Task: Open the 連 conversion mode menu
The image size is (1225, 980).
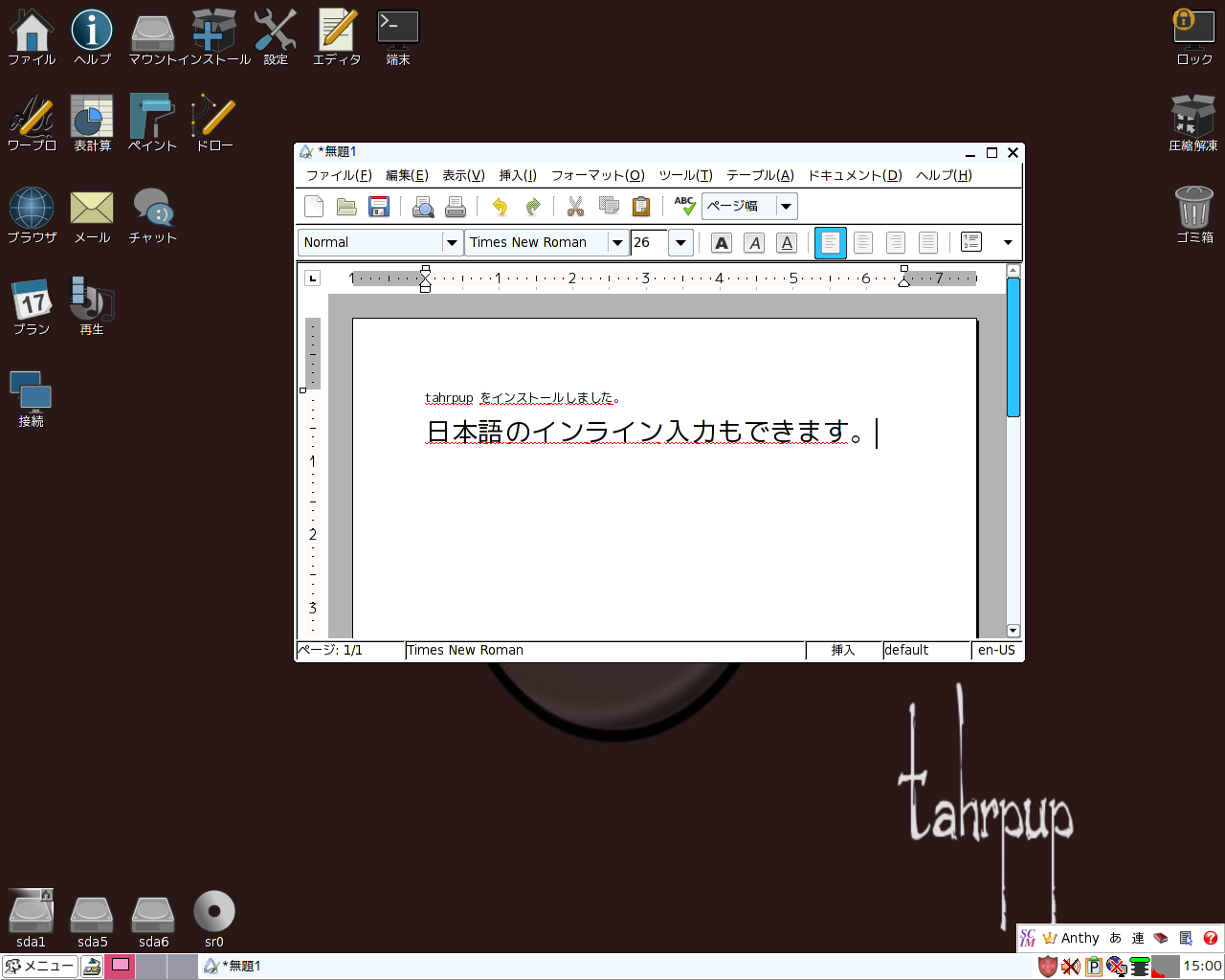Action: click(x=1138, y=938)
